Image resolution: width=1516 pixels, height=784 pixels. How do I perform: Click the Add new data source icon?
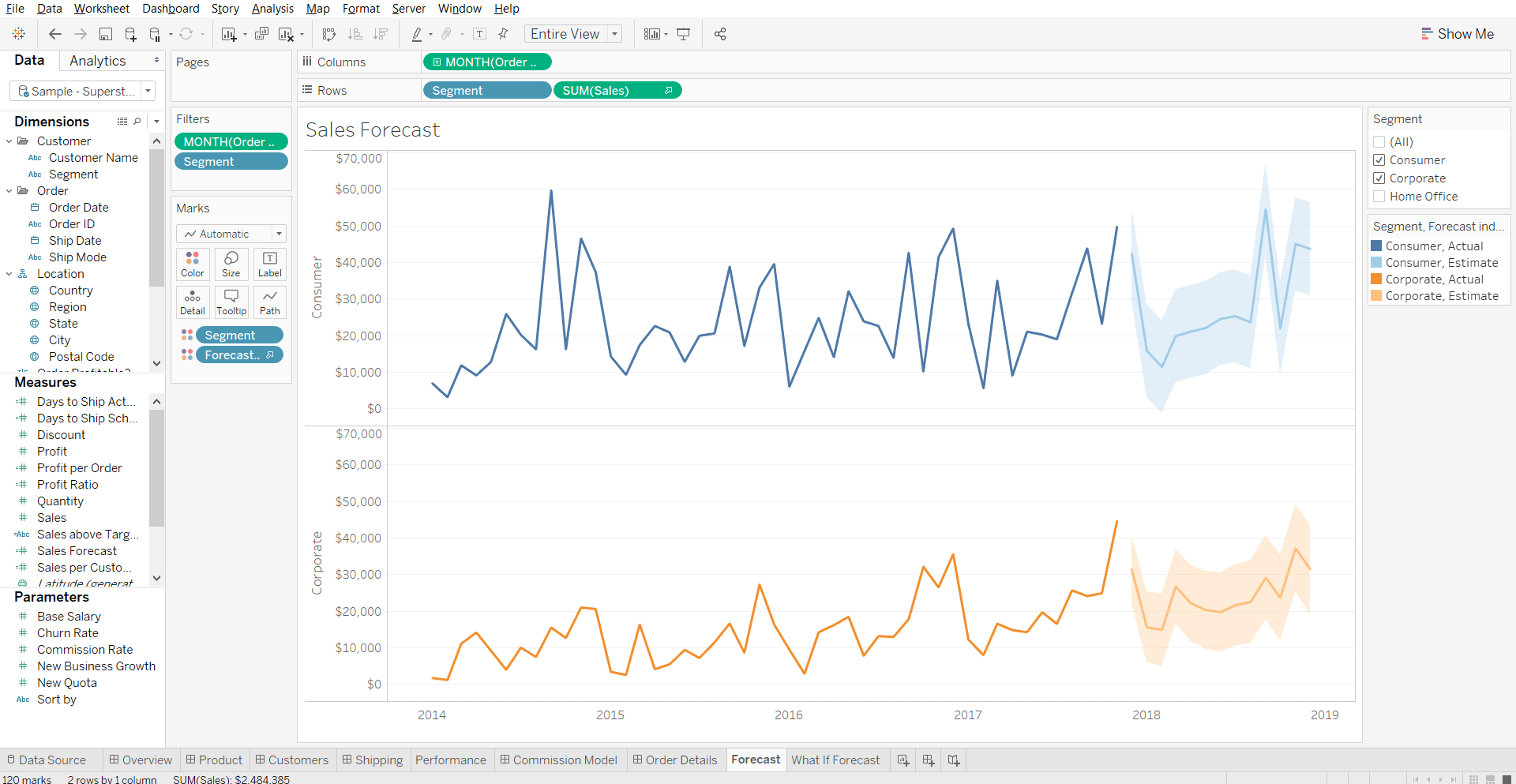point(130,34)
